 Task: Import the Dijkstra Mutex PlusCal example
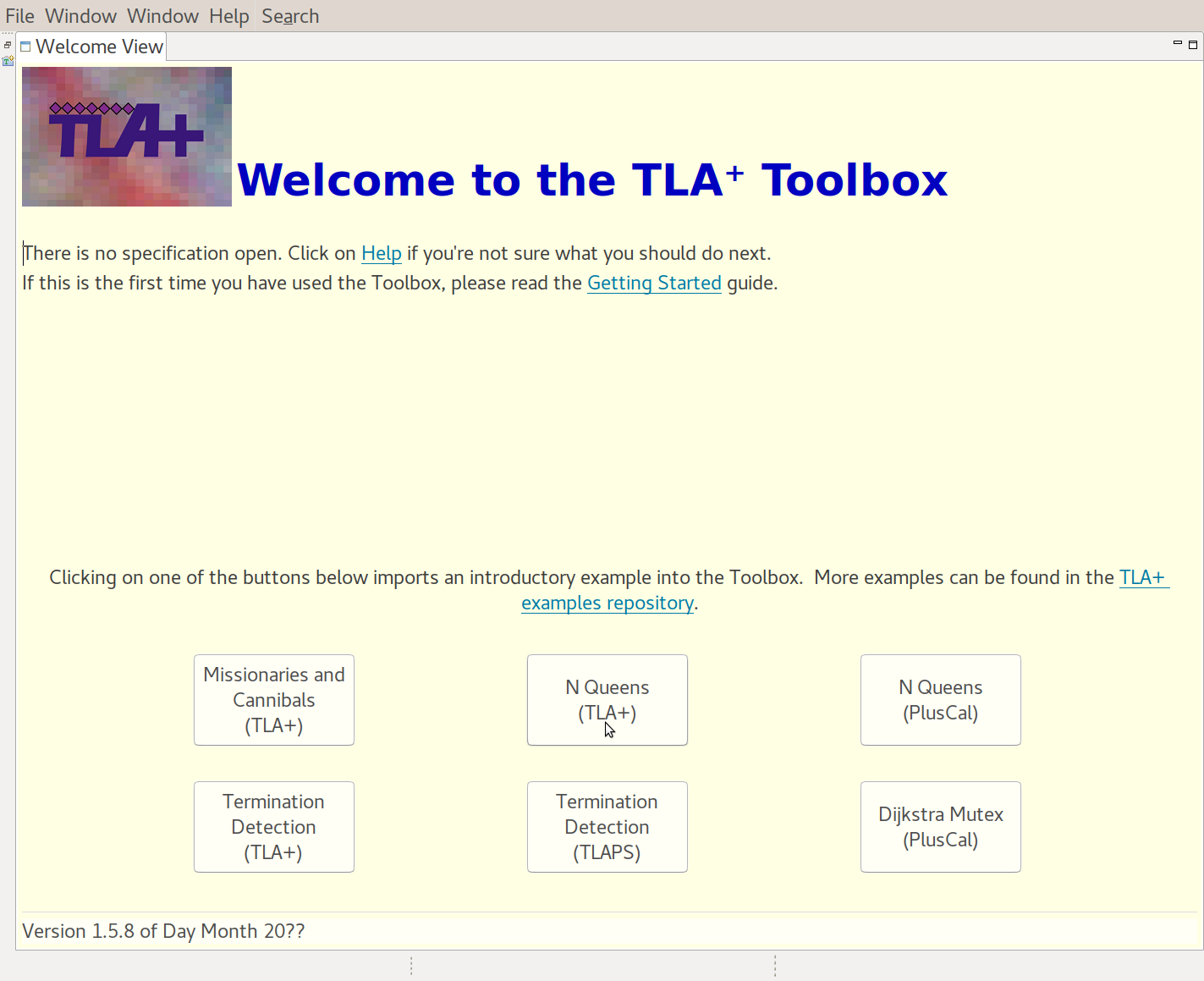pyautogui.click(x=940, y=827)
